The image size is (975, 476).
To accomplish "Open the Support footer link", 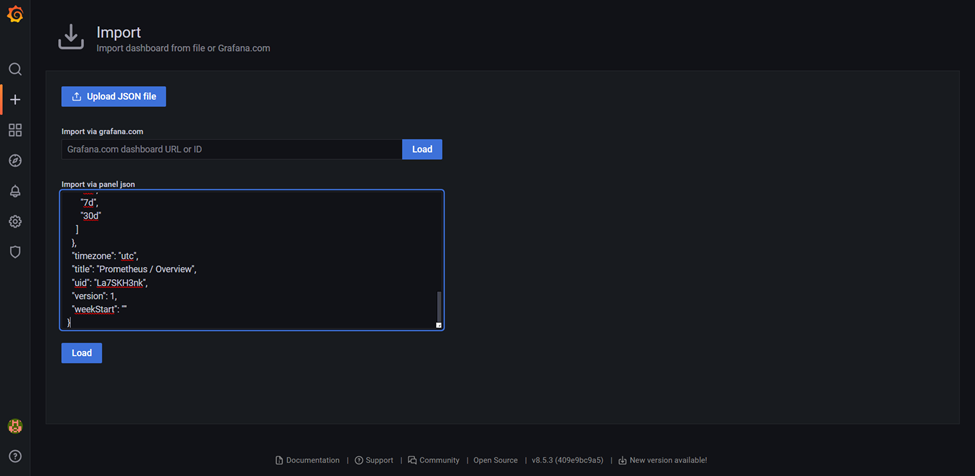I will tap(374, 460).
